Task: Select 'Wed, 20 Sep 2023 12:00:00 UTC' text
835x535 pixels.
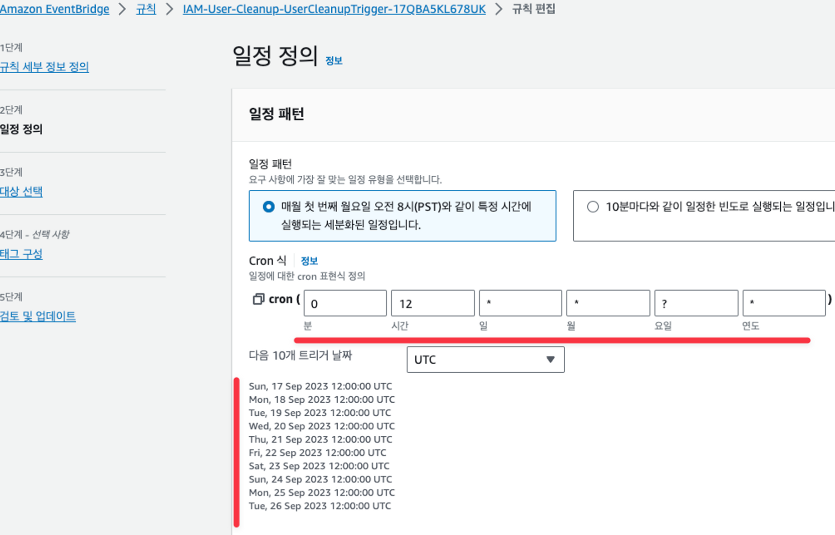Action: pyautogui.click(x=322, y=426)
